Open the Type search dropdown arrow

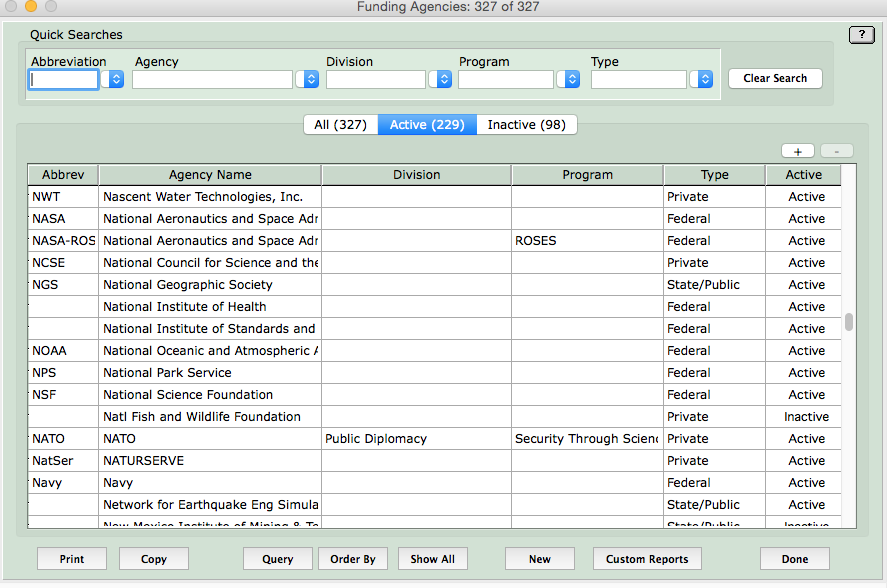coord(701,79)
